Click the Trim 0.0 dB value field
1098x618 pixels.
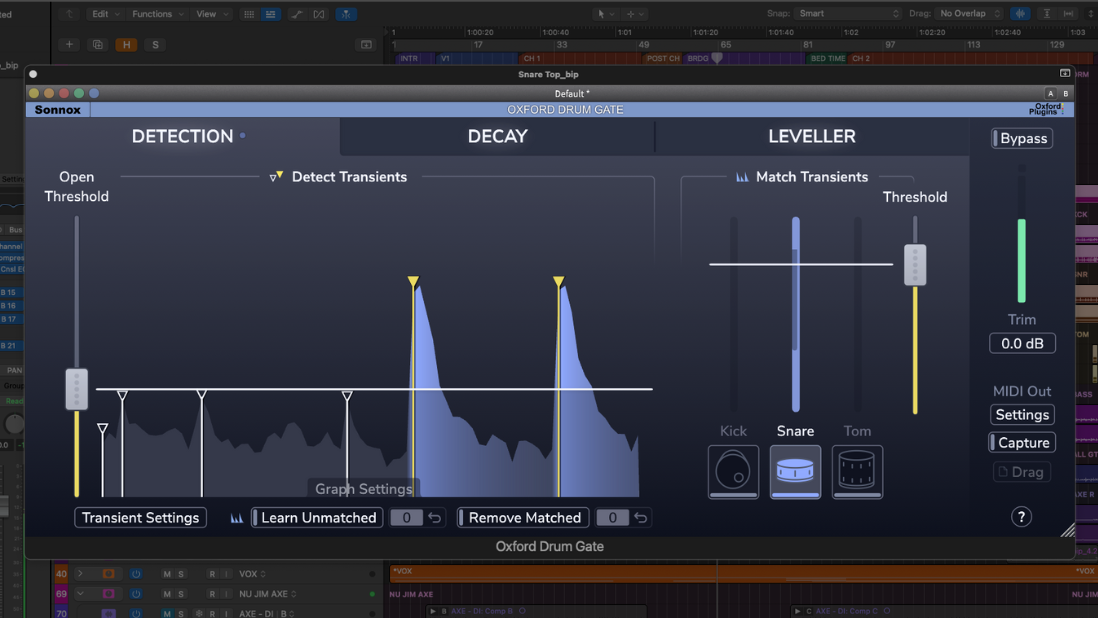(x=1022, y=344)
